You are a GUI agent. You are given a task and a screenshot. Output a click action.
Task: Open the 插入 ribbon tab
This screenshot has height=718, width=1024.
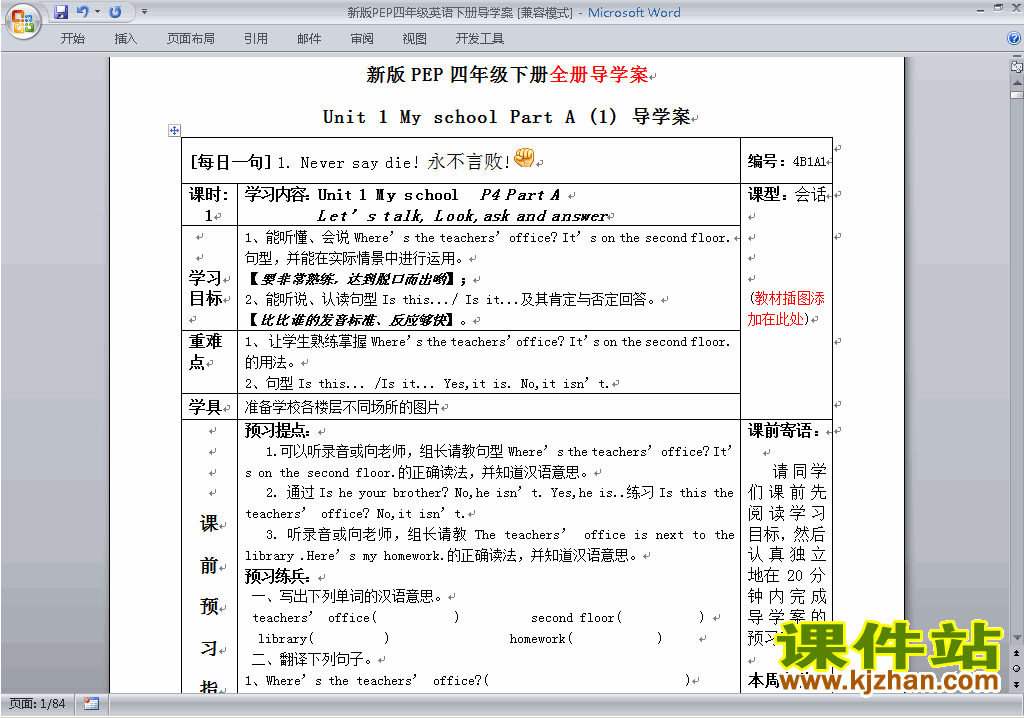[x=125, y=39]
